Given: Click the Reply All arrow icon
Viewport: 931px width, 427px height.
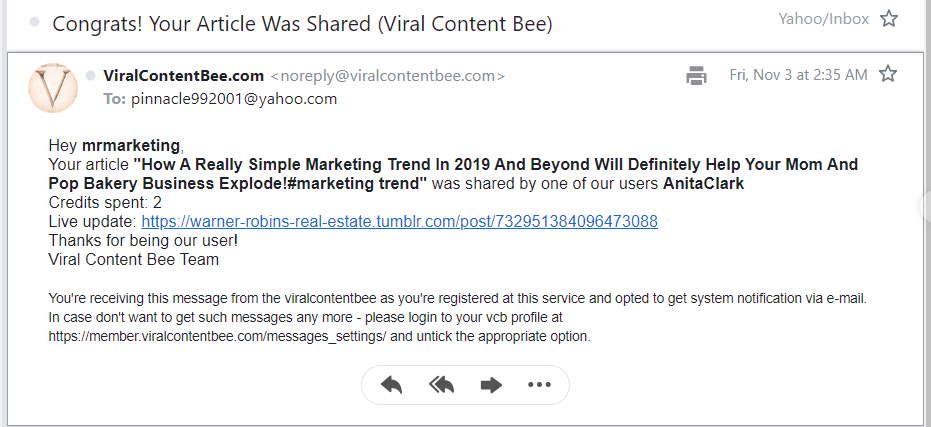Looking at the screenshot, I should [x=442, y=385].
